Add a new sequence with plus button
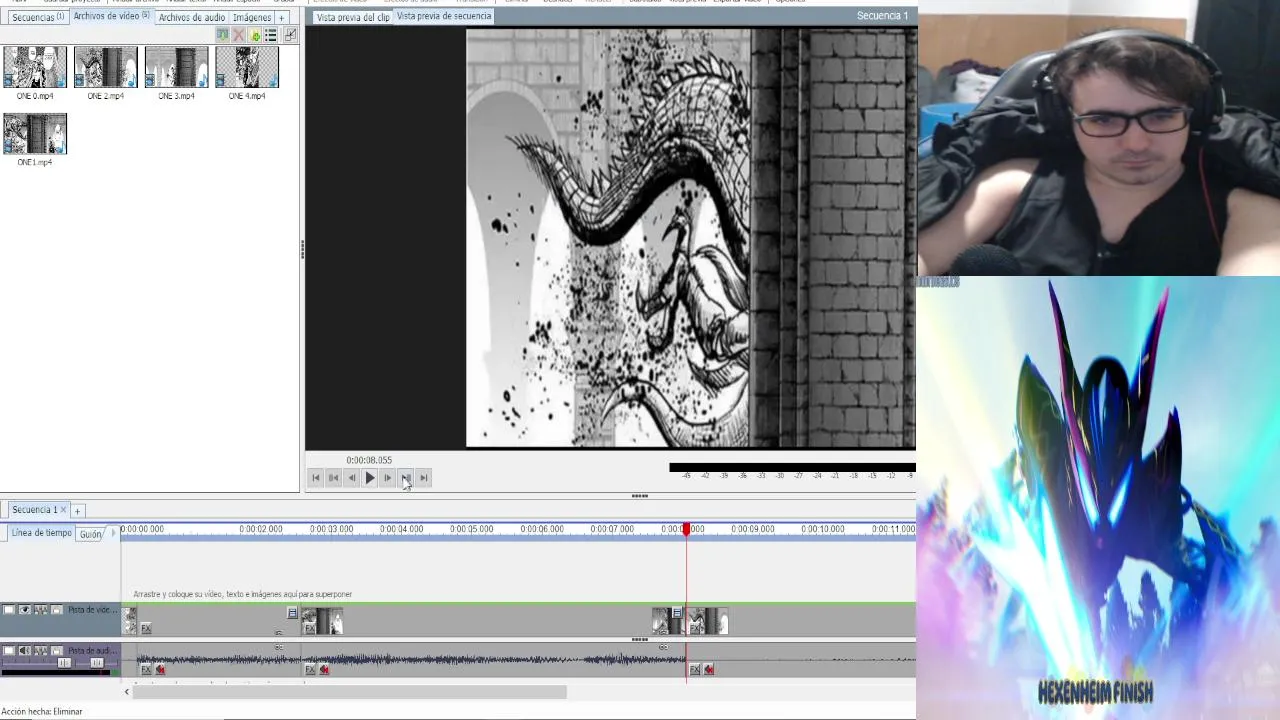The image size is (1280, 720). pyautogui.click(x=77, y=511)
